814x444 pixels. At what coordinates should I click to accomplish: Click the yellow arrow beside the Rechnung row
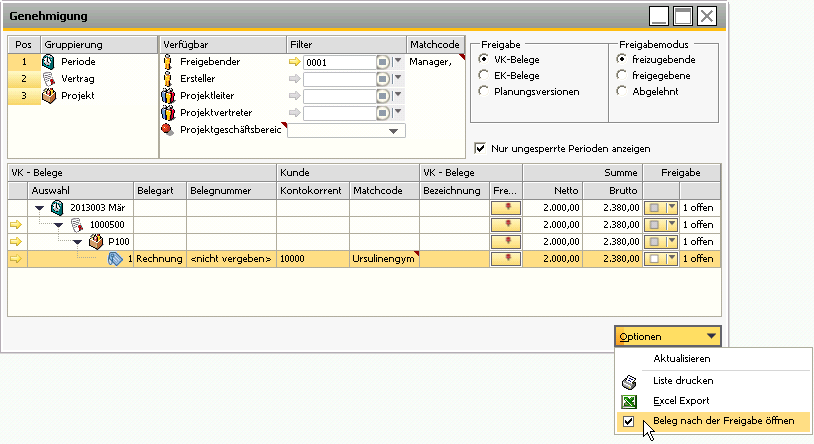point(15,259)
